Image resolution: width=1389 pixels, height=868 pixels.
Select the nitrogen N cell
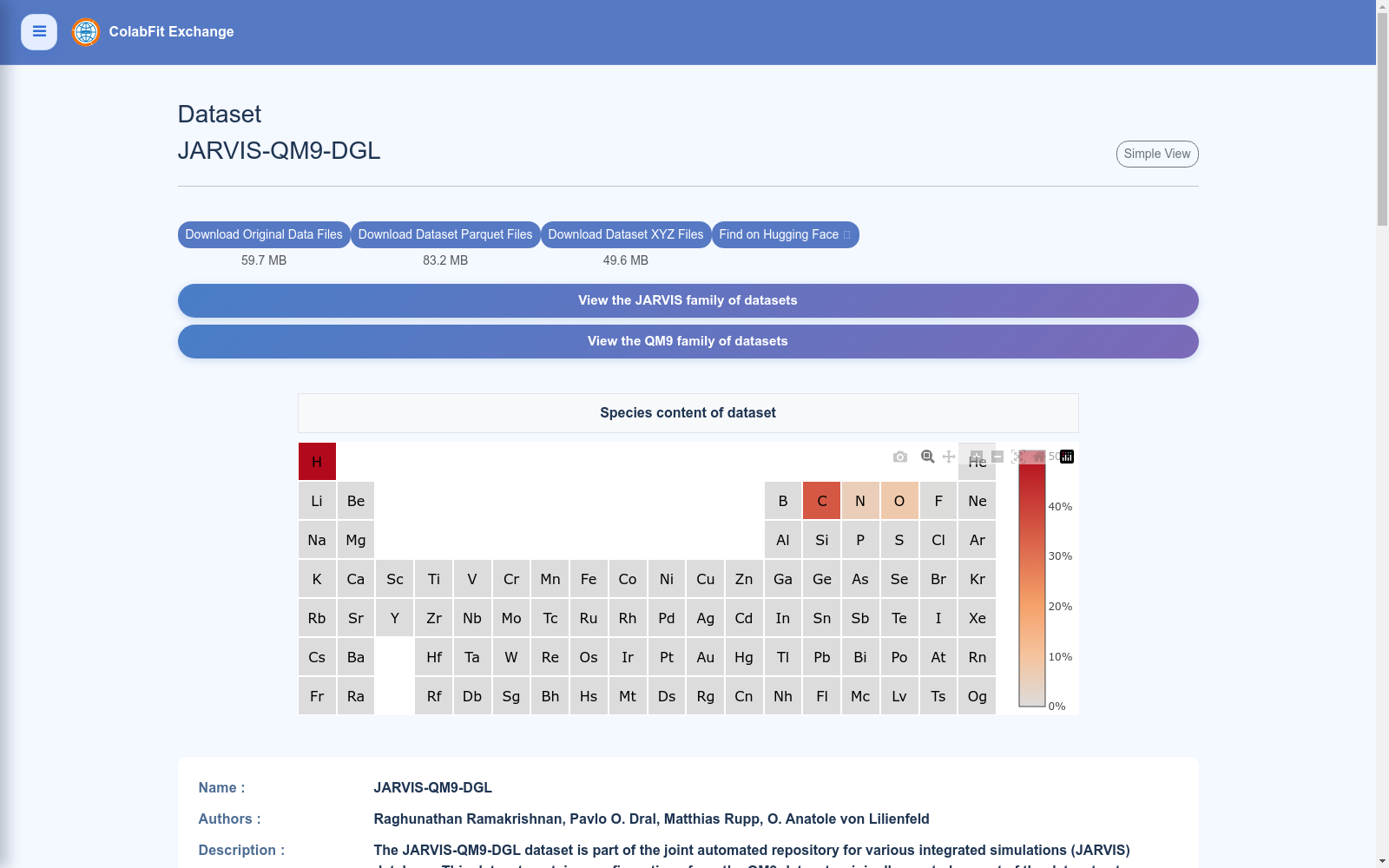[x=860, y=501]
